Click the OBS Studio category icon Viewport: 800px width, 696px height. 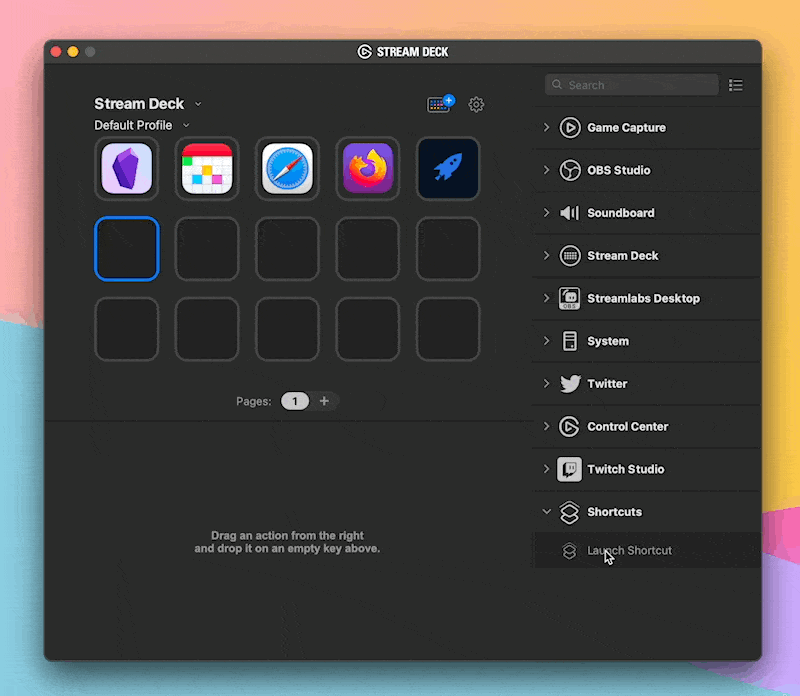pos(570,170)
